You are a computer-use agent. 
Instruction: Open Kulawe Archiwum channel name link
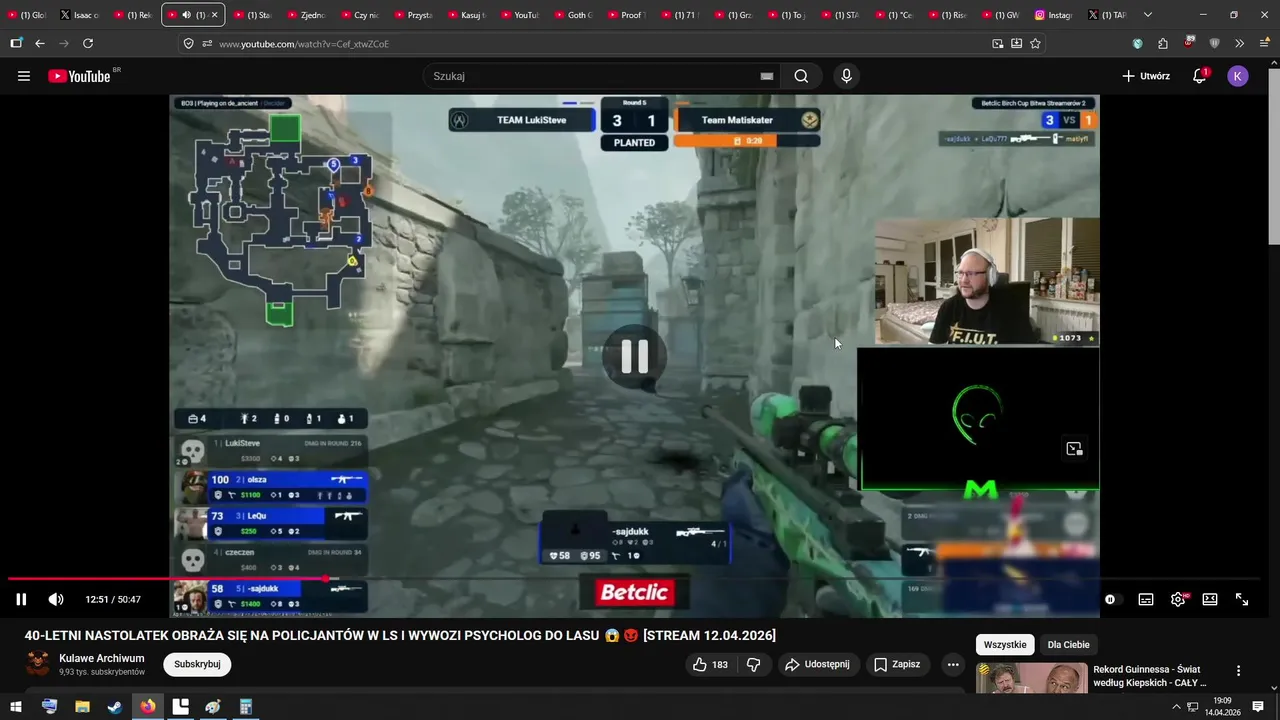point(102,658)
